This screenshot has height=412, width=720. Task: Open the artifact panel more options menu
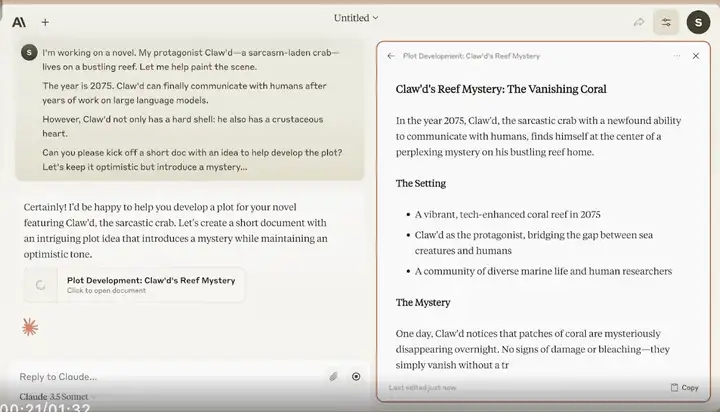[677, 56]
